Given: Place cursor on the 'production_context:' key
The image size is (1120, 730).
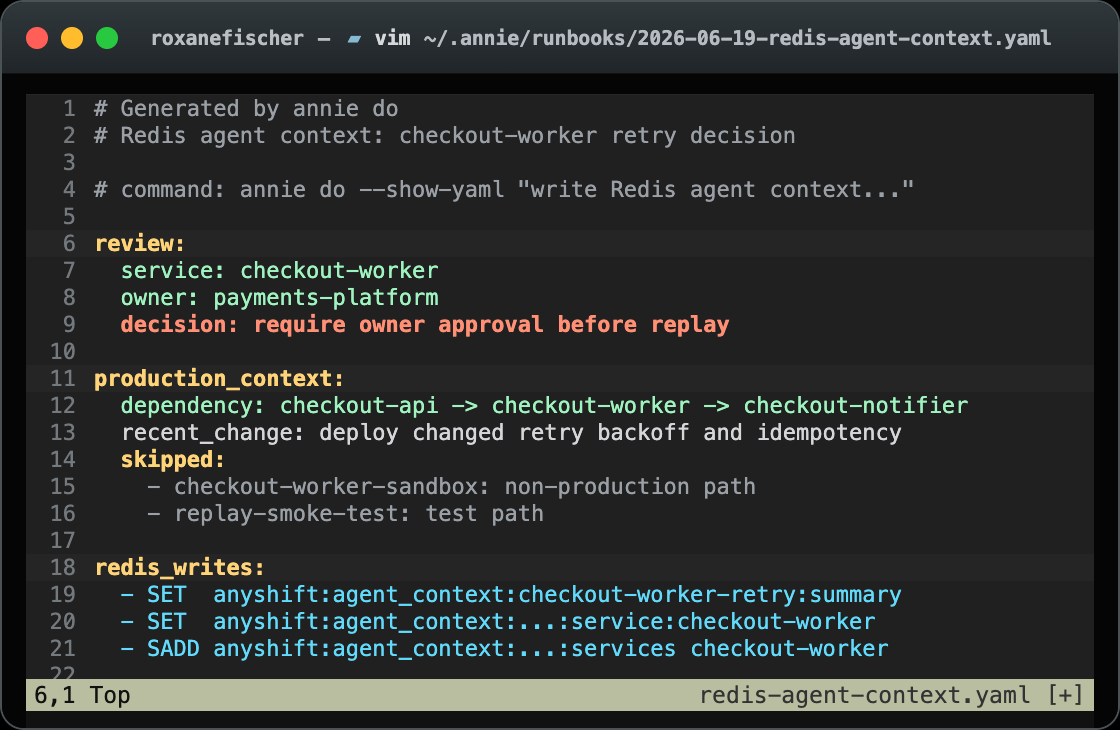Looking at the screenshot, I should [219, 379].
